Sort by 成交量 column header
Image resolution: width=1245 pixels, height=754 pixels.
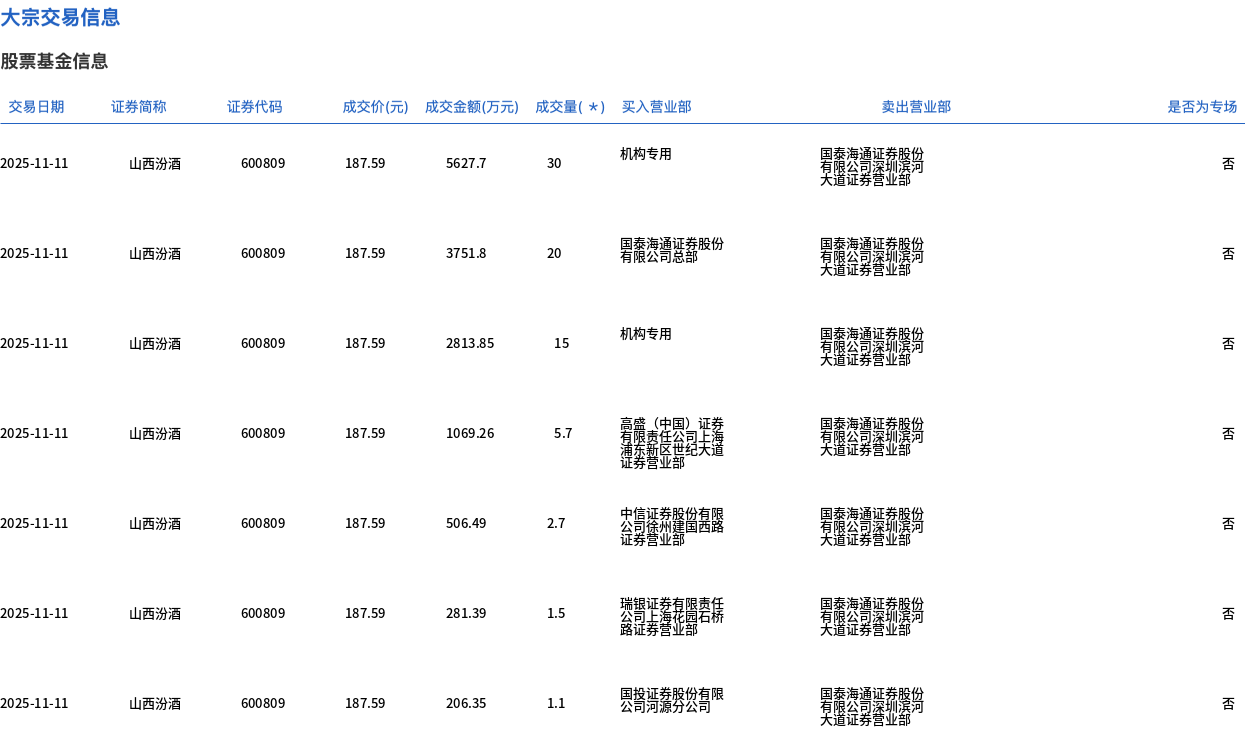tap(570, 107)
